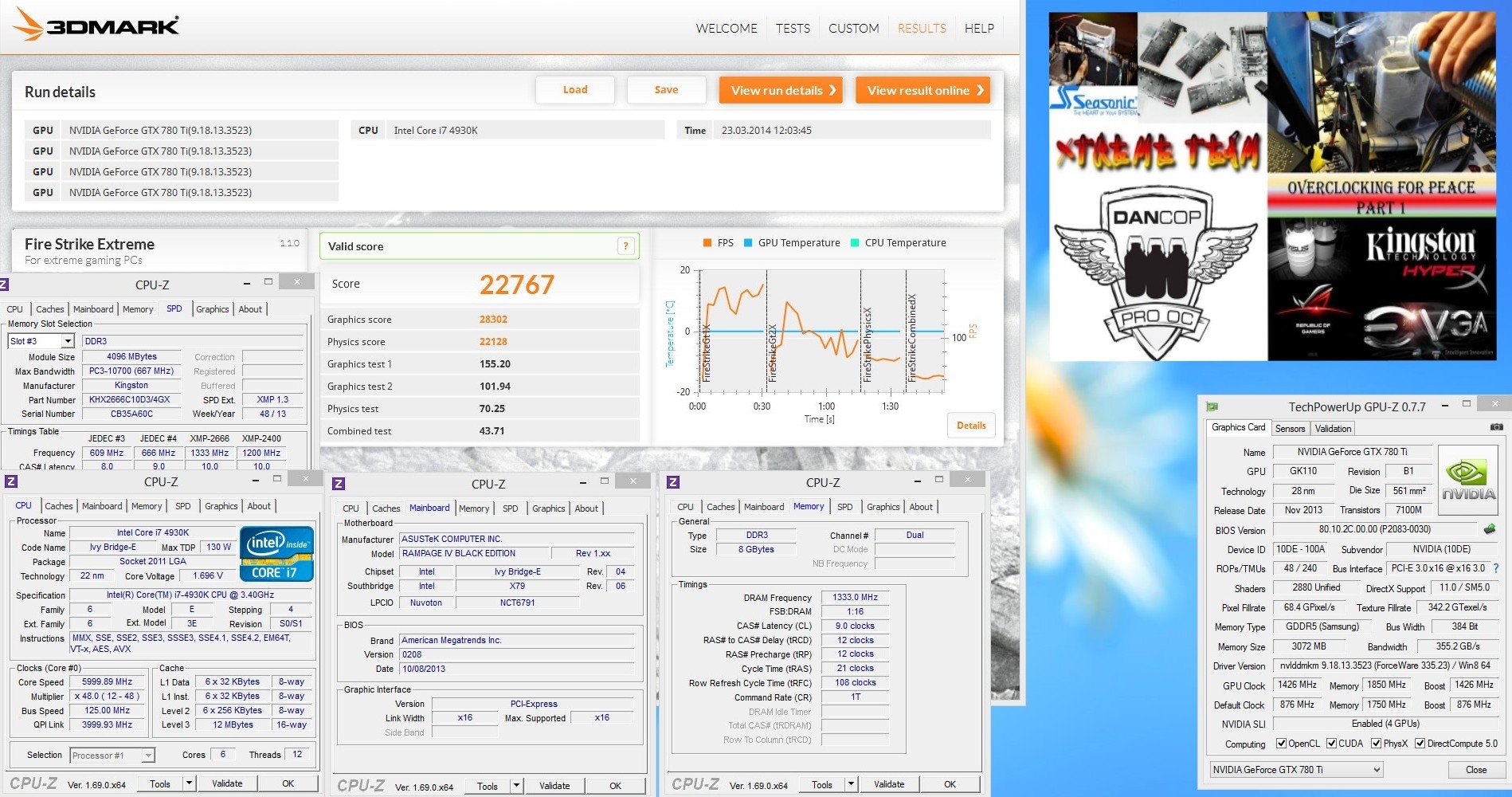Click the run time 23.03.2014 12:03:45
The image size is (1512, 797).
pyautogui.click(x=766, y=131)
